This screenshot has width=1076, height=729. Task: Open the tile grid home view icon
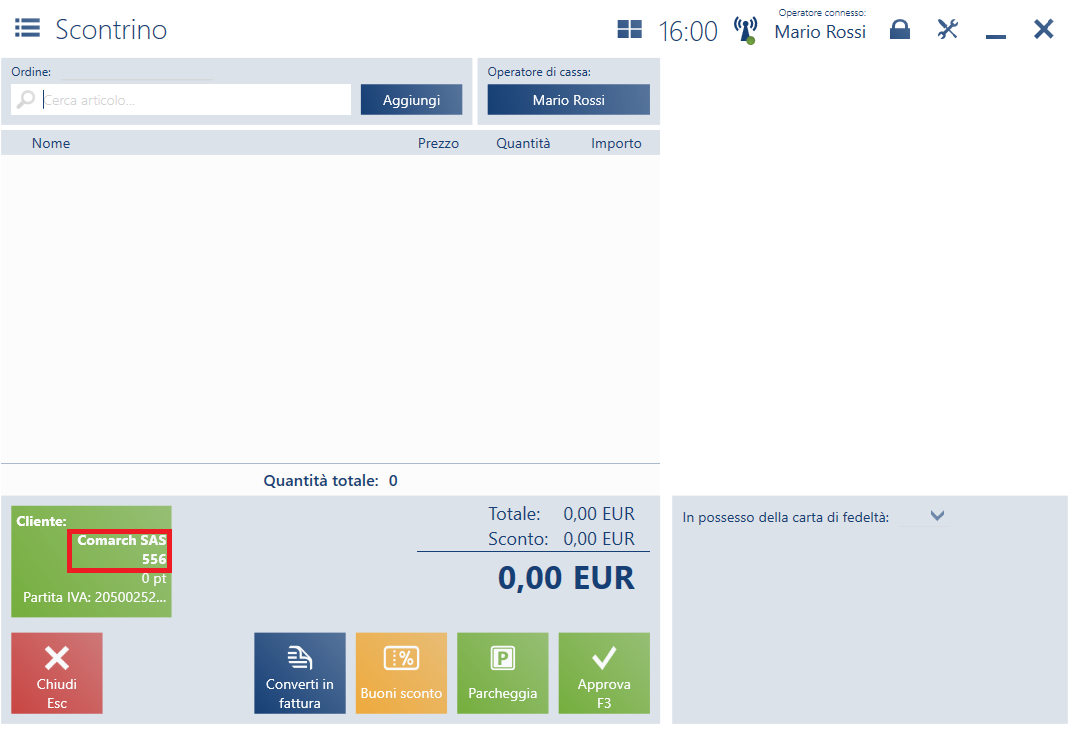[x=629, y=30]
